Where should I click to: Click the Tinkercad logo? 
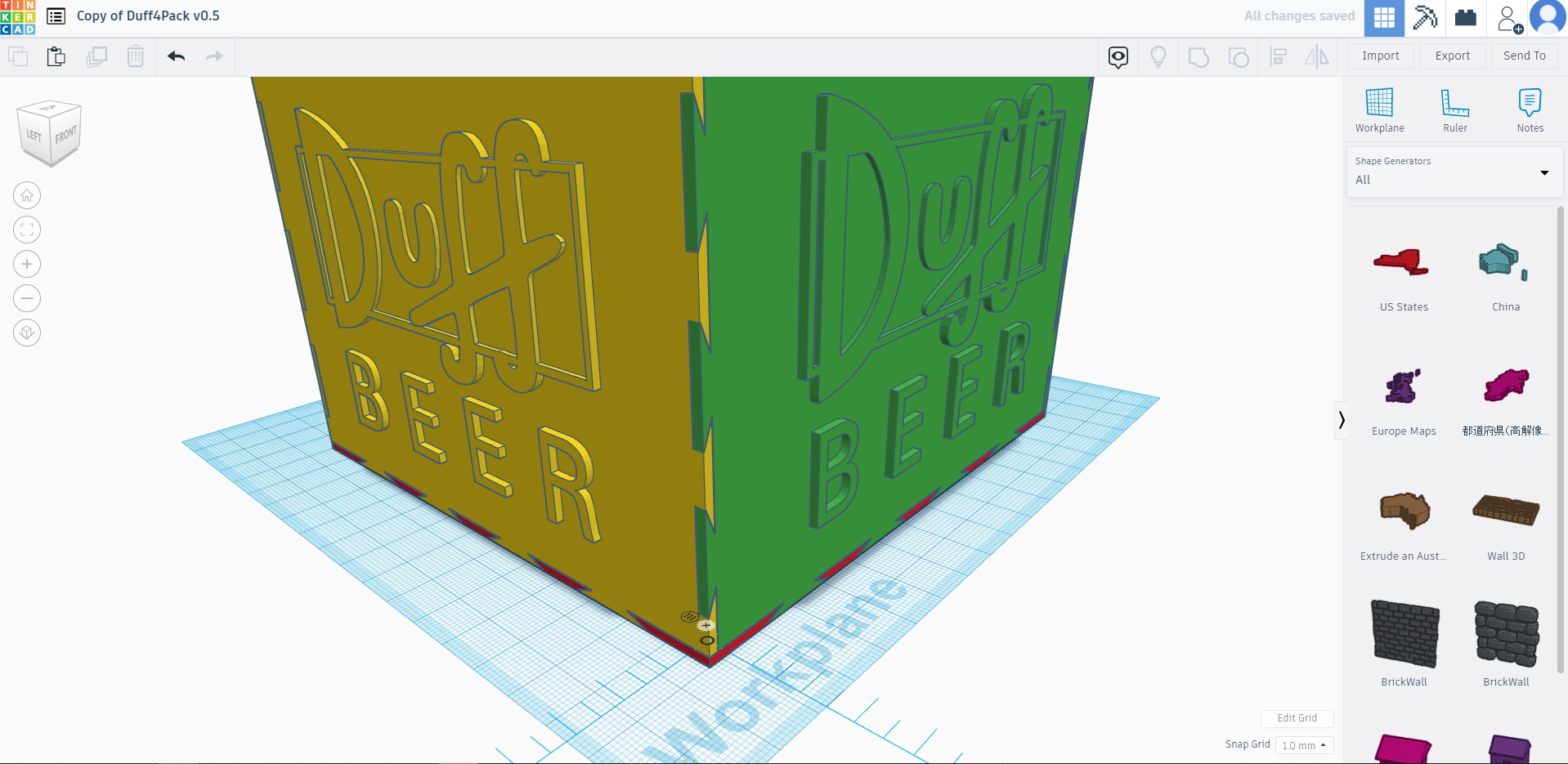tap(17, 16)
